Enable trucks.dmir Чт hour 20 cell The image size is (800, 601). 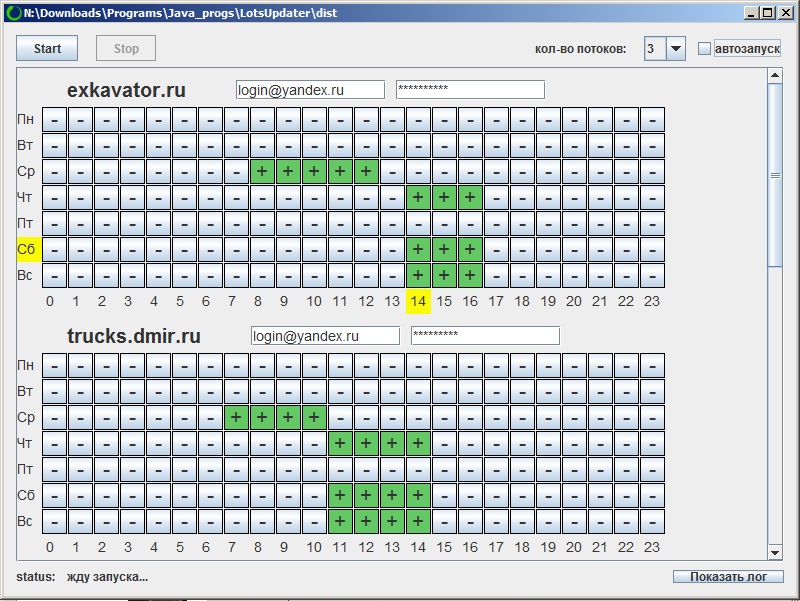[x=574, y=443]
